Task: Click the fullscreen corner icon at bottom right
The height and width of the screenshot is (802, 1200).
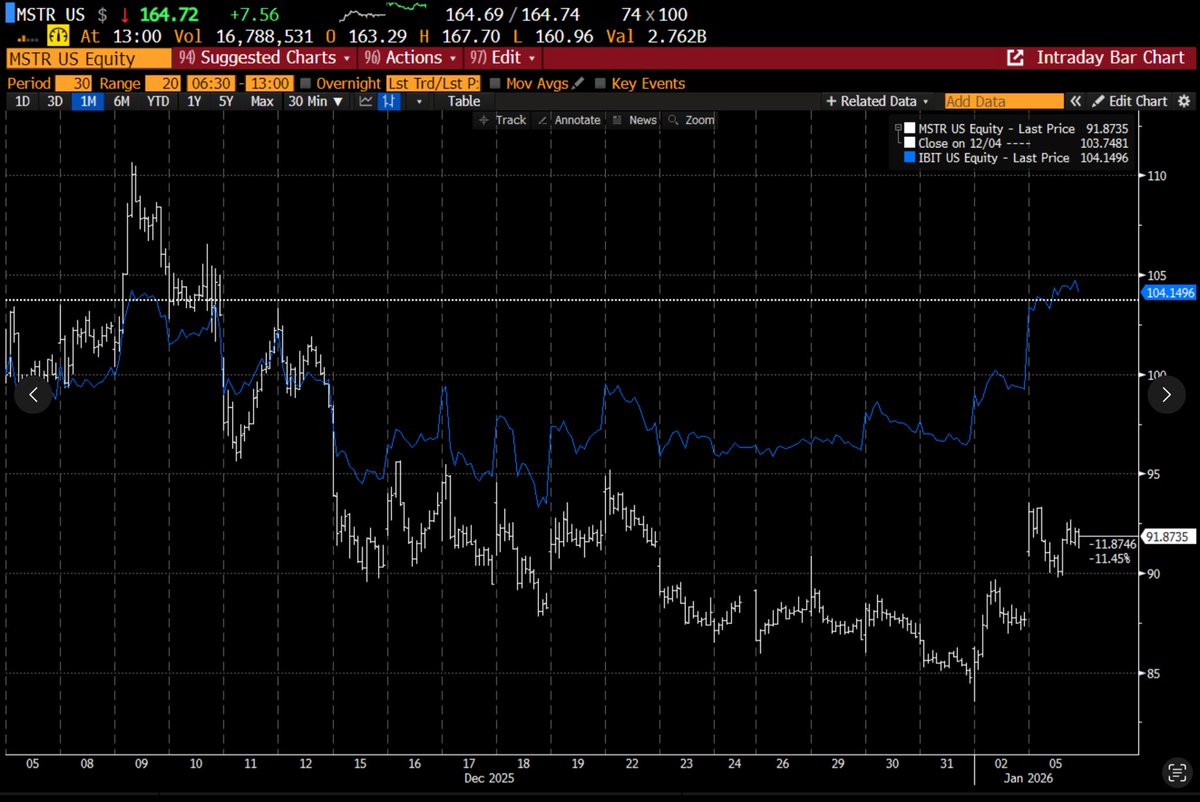Action: [1177, 772]
